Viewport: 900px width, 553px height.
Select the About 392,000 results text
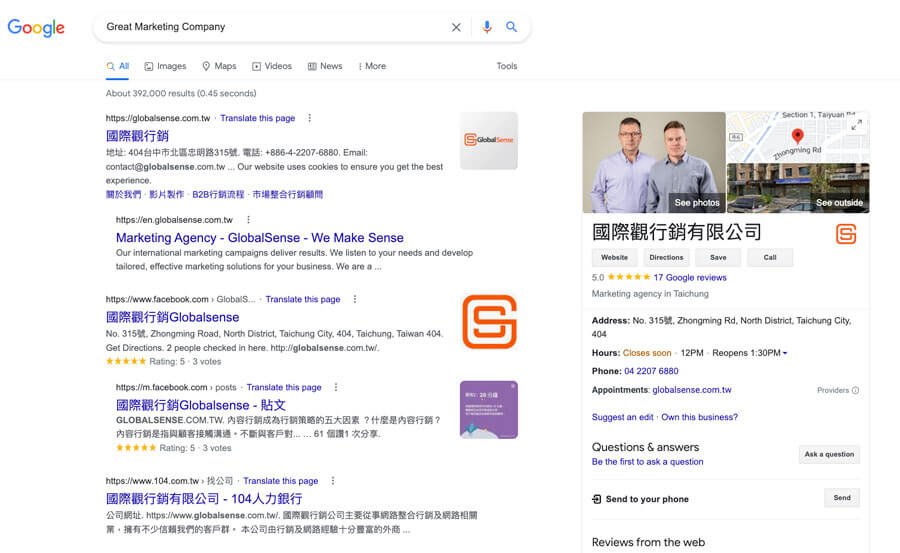coord(181,93)
